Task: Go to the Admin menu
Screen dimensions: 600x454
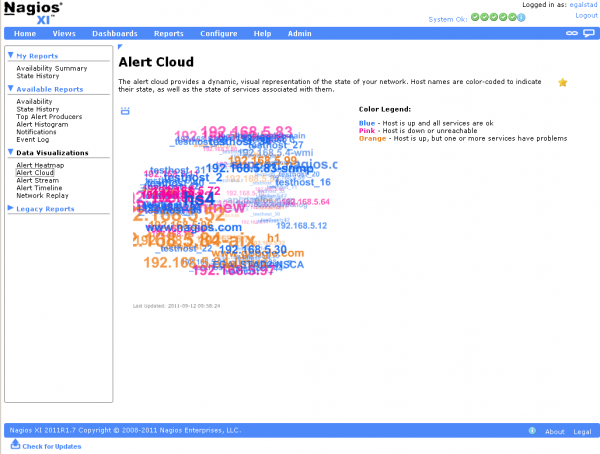Action: [x=299, y=33]
